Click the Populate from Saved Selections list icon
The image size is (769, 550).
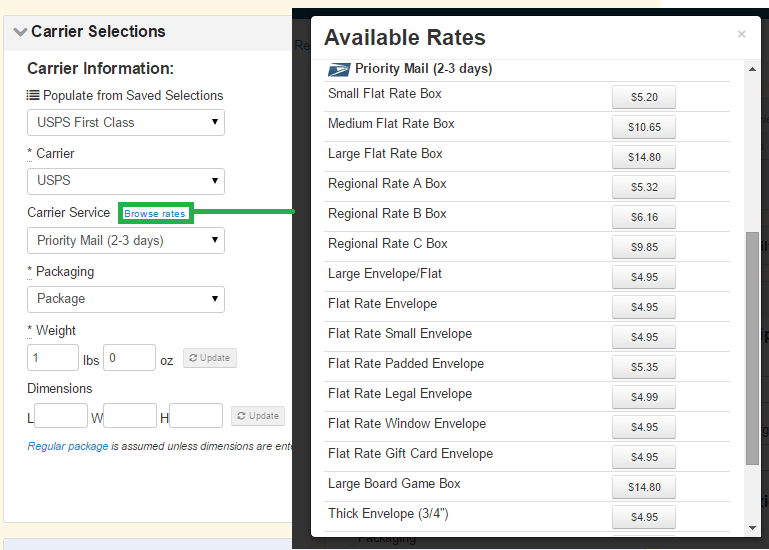[33, 96]
